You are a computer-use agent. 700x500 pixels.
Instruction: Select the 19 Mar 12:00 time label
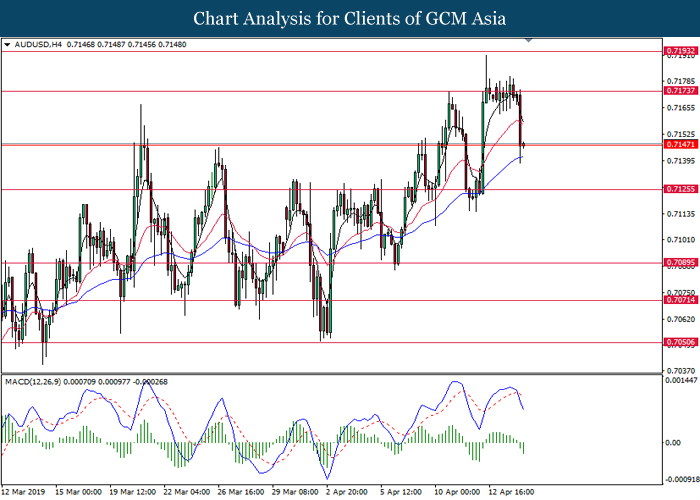tap(134, 492)
